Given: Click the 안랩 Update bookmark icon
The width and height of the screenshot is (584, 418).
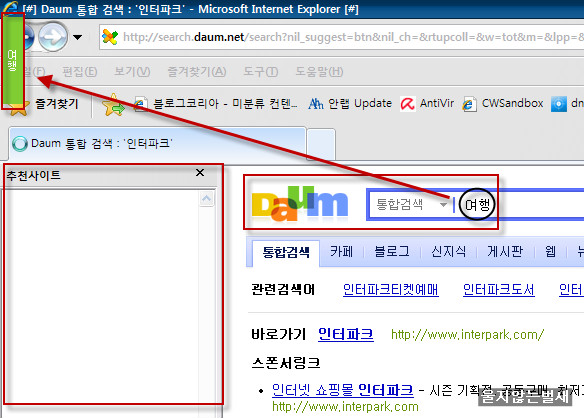Looking at the screenshot, I should [x=316, y=104].
